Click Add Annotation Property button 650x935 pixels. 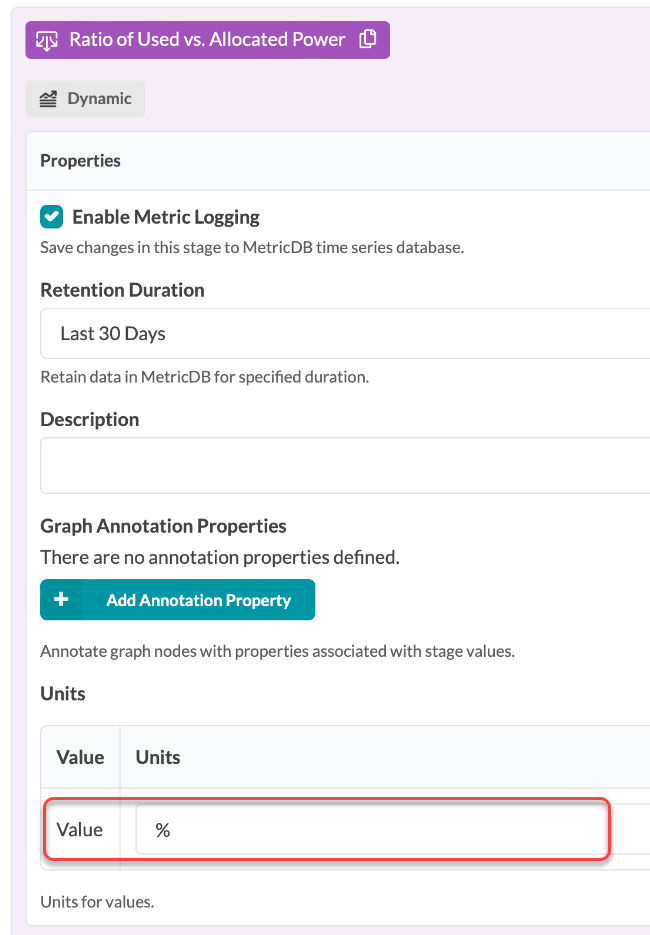(198, 600)
